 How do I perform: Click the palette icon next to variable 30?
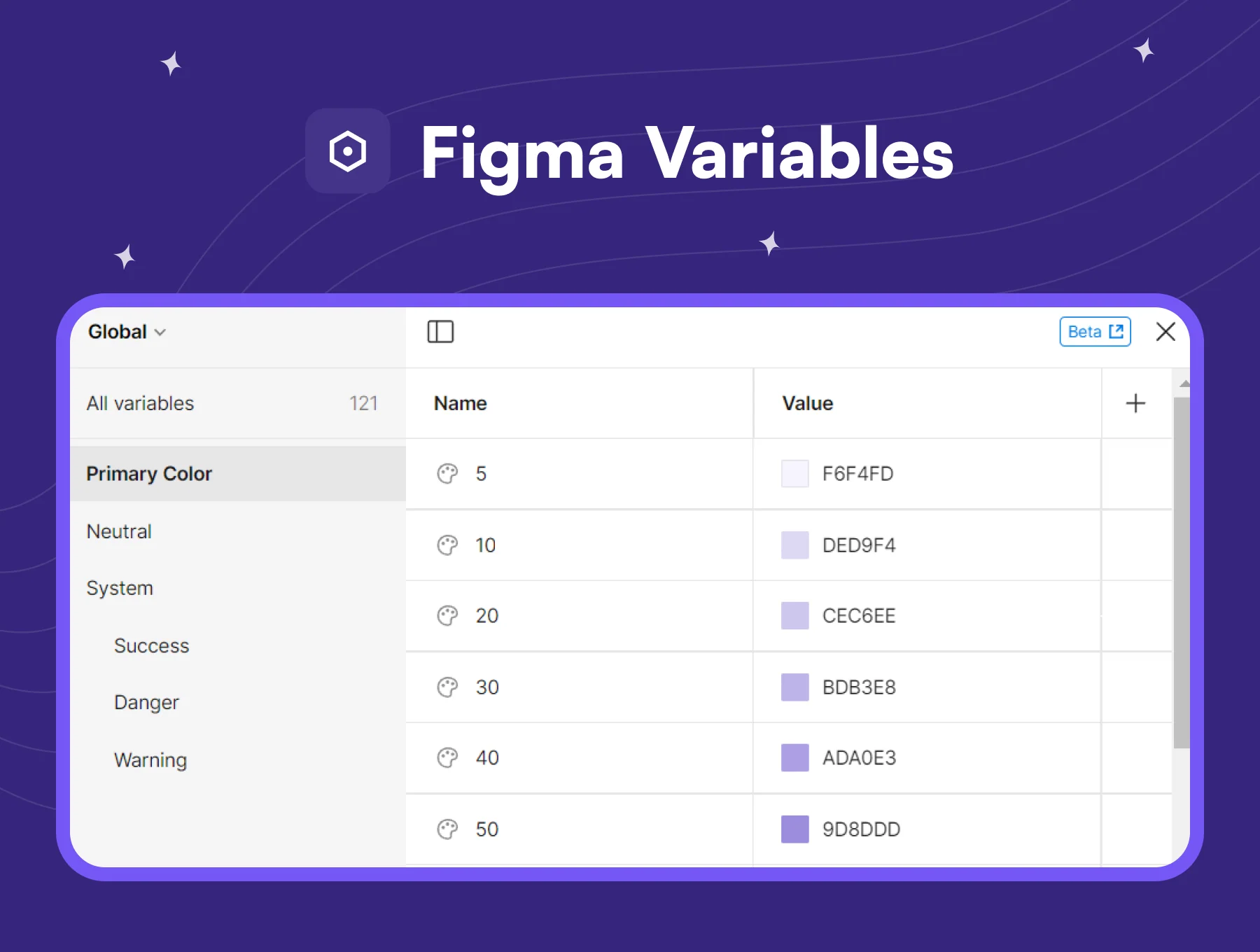[447, 687]
